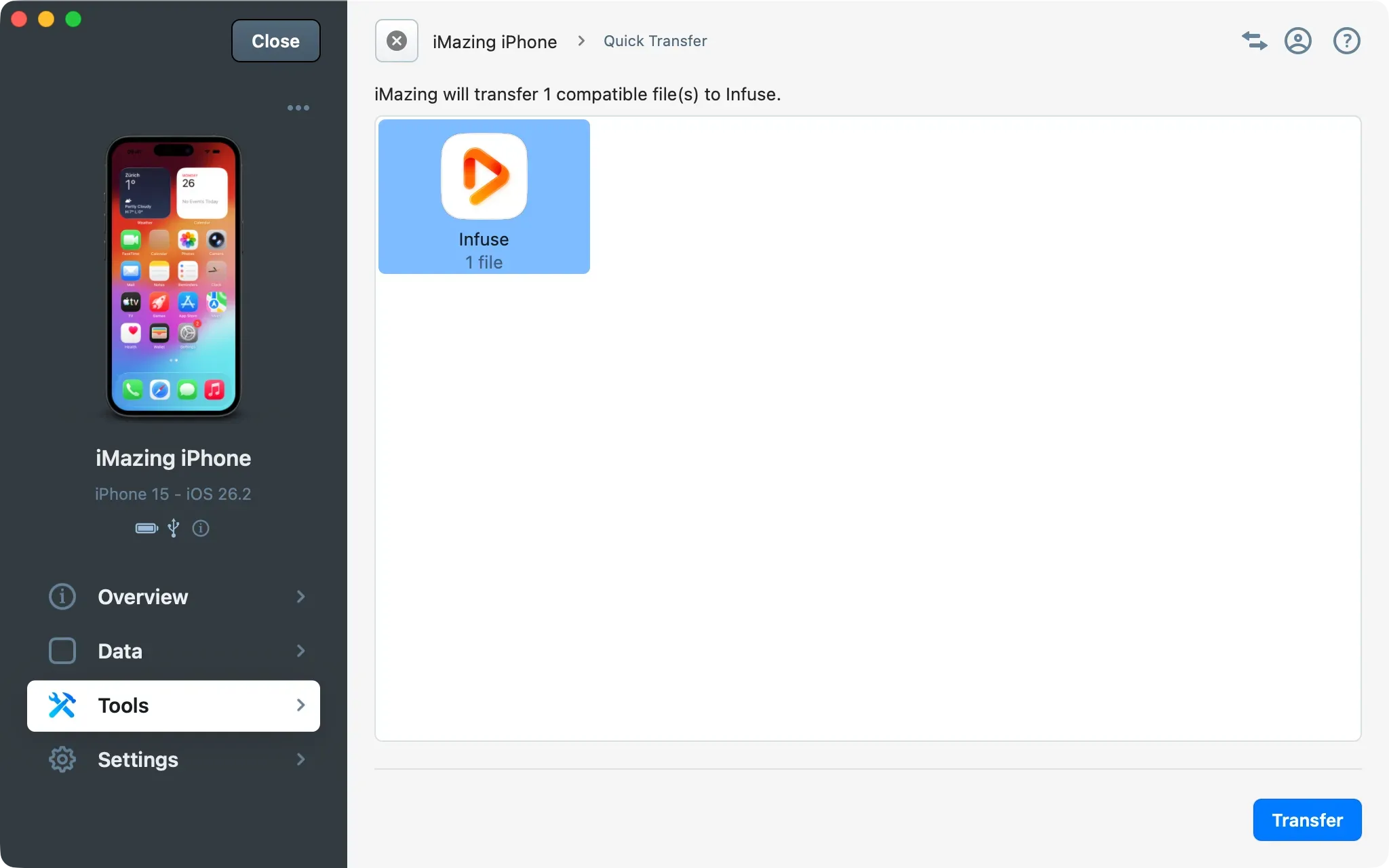
Task: Expand the Data section chevron
Action: tap(300, 650)
